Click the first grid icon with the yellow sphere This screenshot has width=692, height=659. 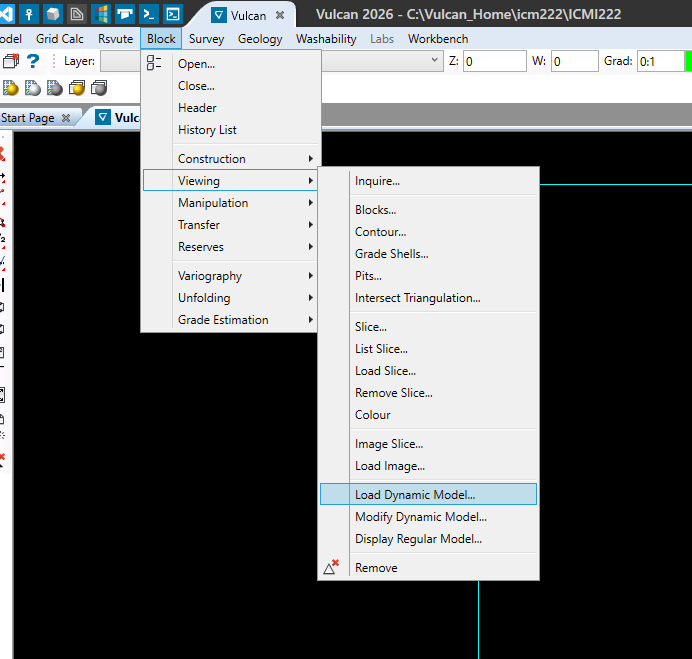[x=11, y=88]
